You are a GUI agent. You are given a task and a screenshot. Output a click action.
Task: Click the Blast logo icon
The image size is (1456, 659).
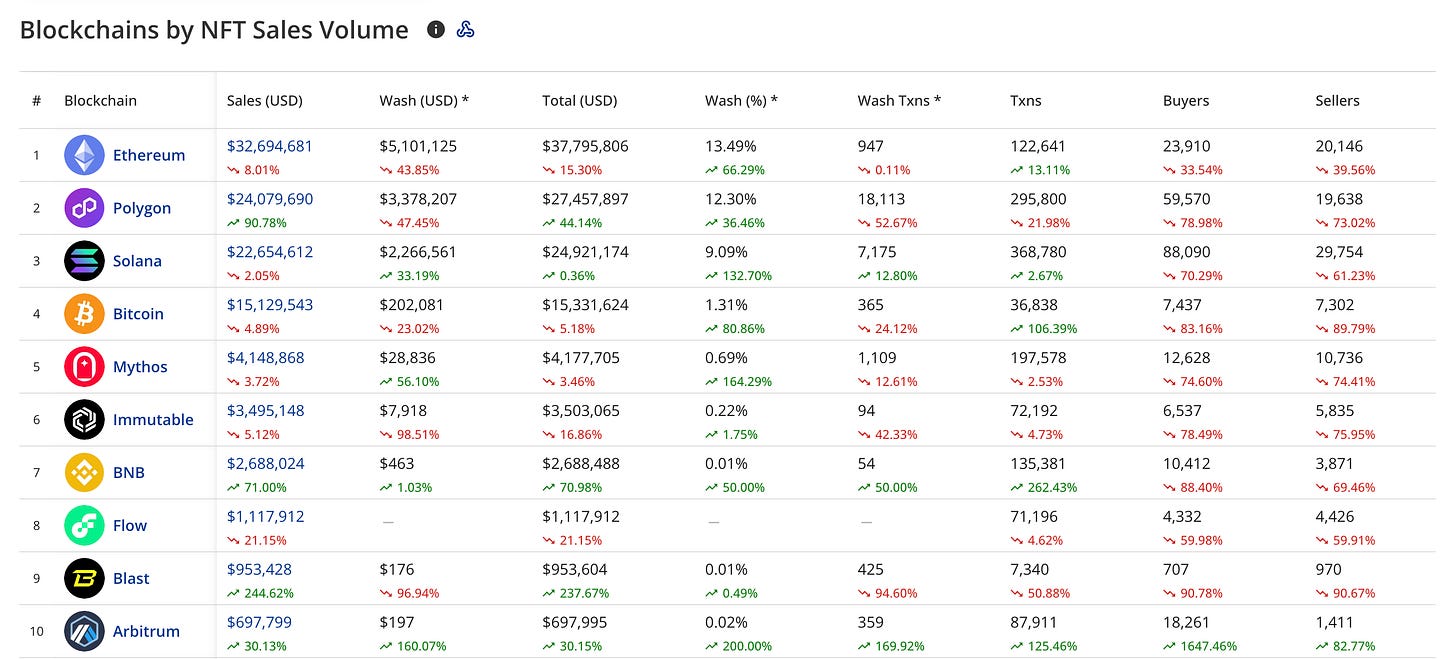pyautogui.click(x=84, y=578)
